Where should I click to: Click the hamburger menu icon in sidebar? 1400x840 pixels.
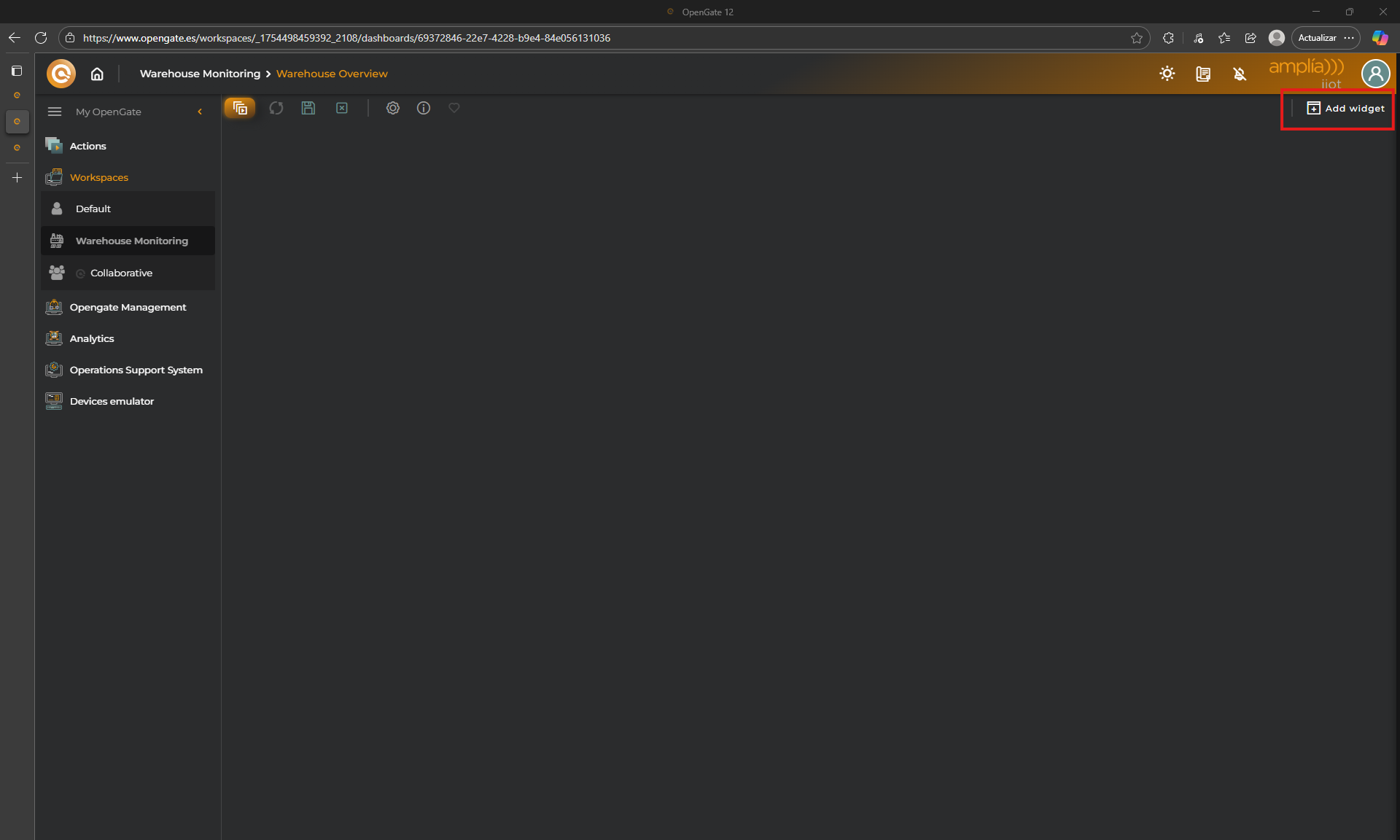55,112
